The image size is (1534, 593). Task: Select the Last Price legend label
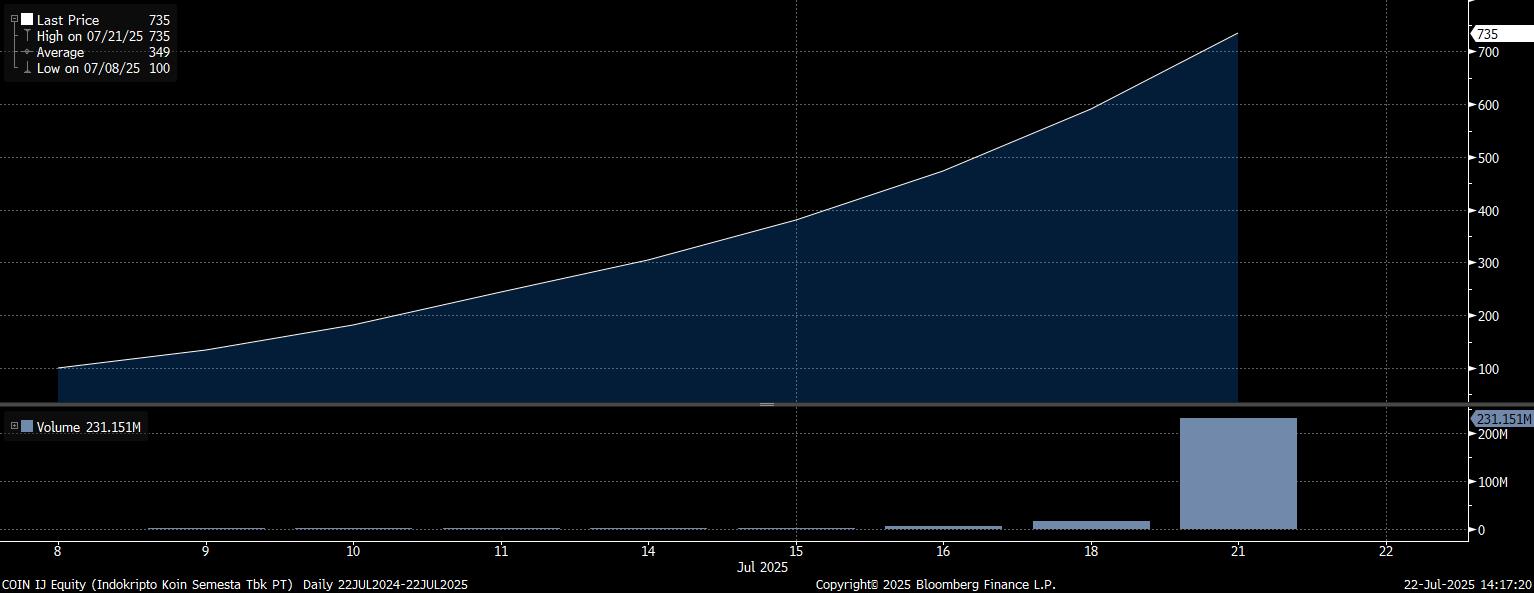(x=68, y=20)
